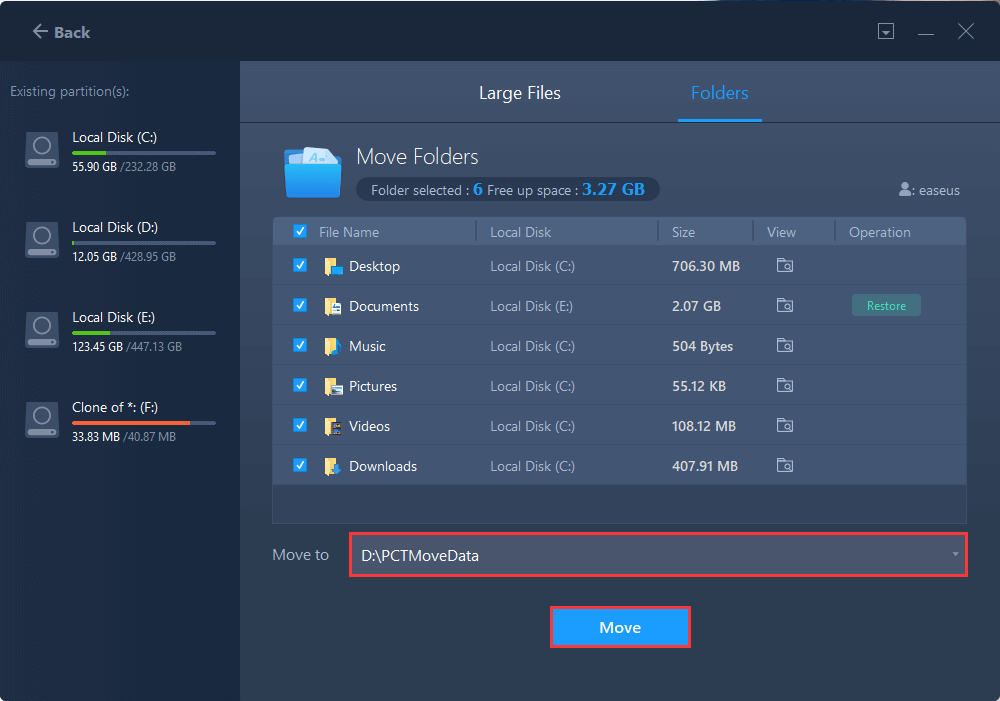Uncheck the Desktop folder checkbox

tap(300, 266)
